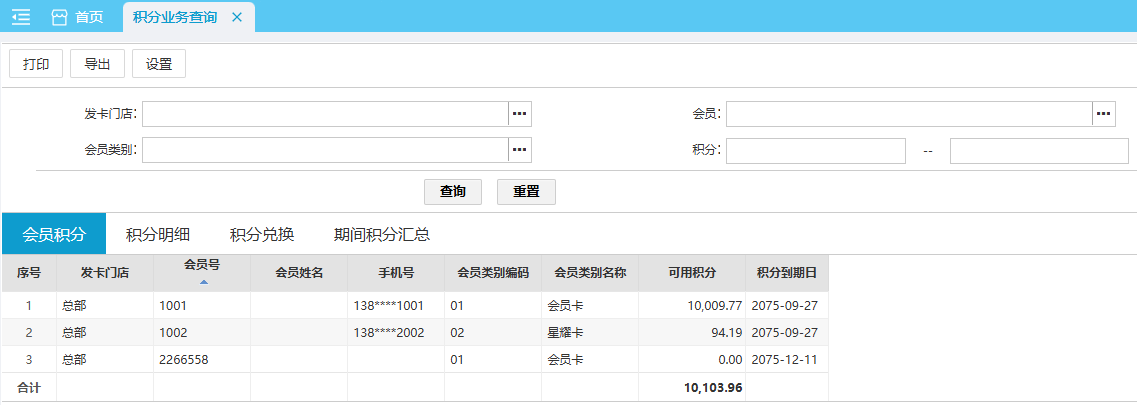The height and width of the screenshot is (405, 1137).
Task: Sort by 会员号 column header
Action: pos(202,272)
